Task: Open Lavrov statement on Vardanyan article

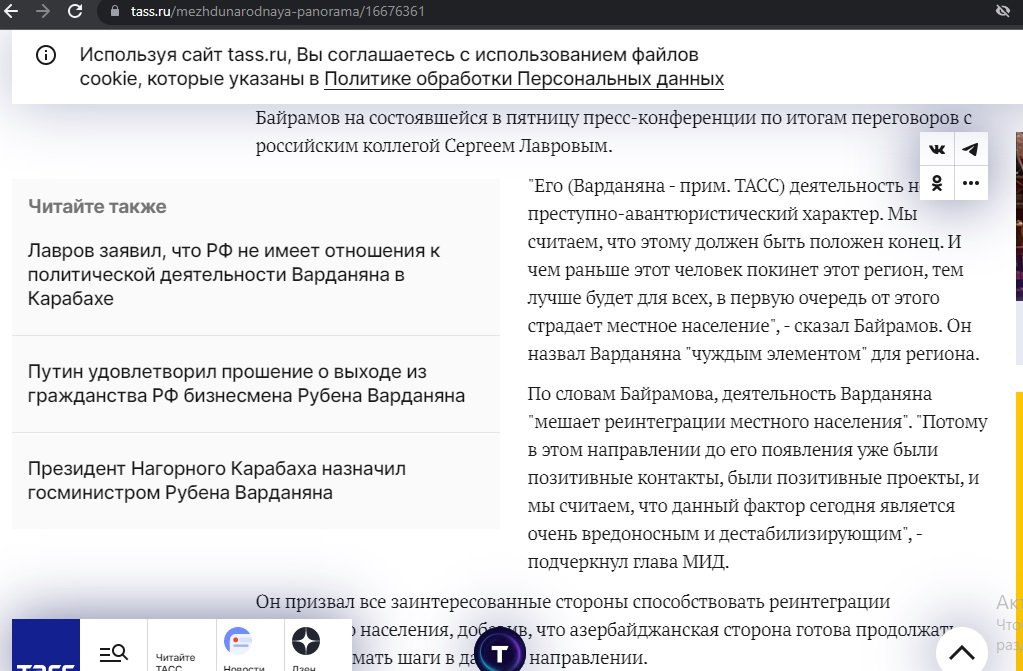Action: [234, 274]
